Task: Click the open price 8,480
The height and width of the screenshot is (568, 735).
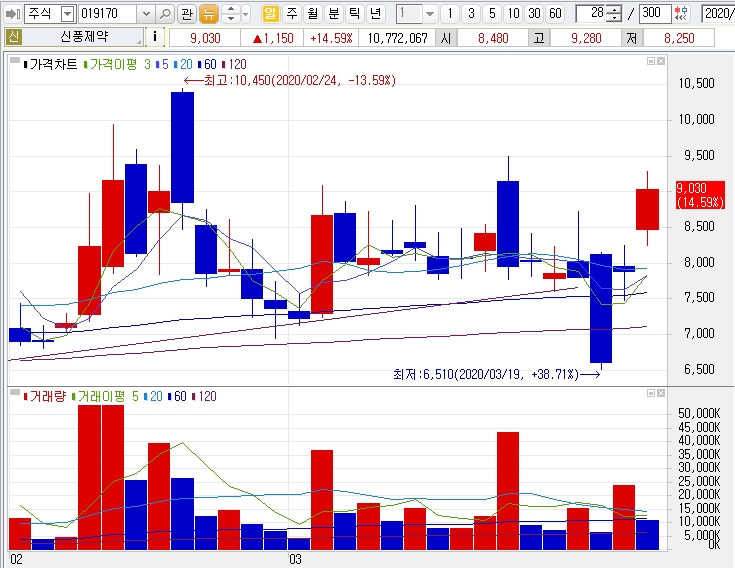Action: point(493,38)
